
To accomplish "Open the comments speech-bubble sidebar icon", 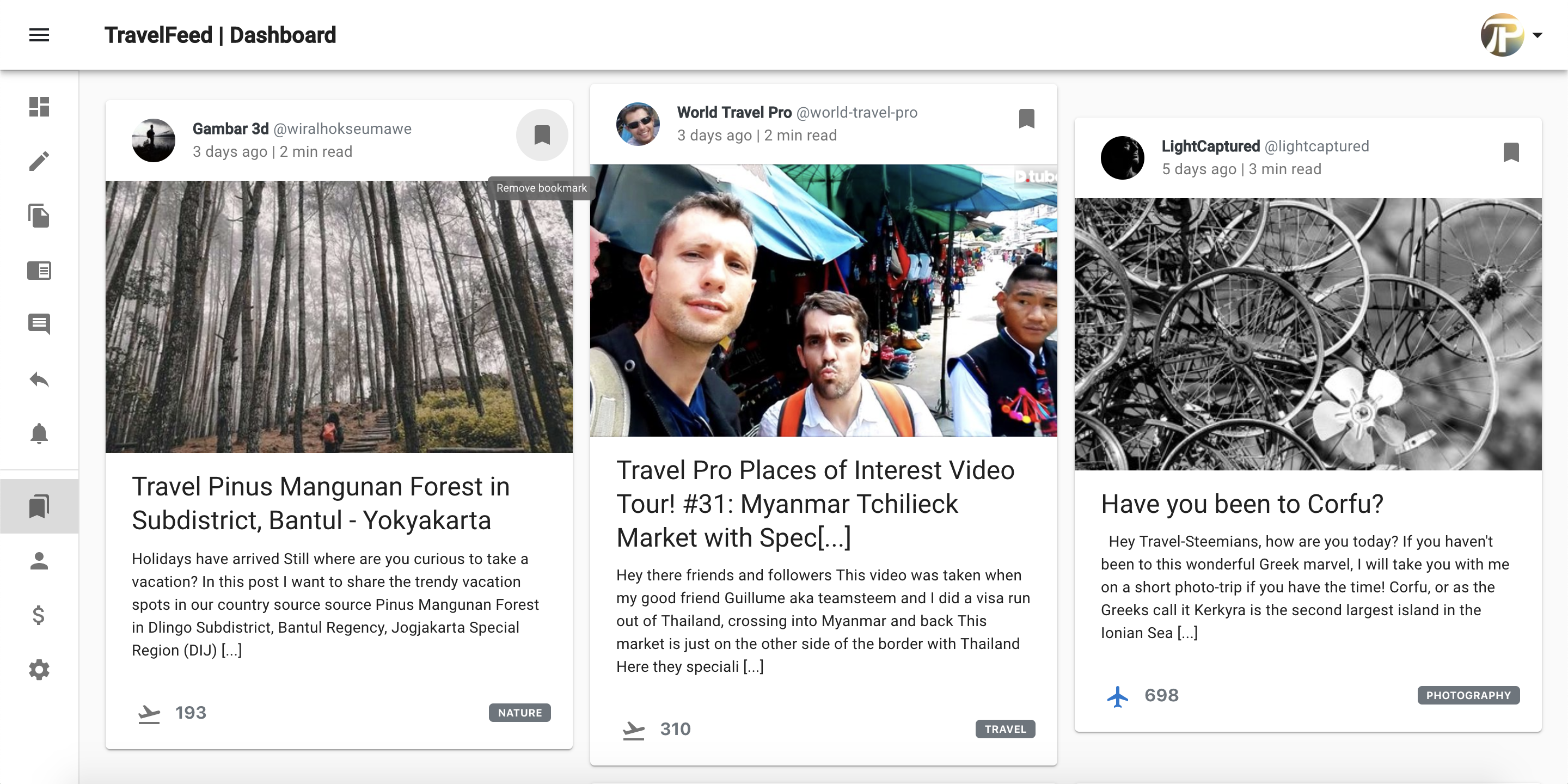I will [x=39, y=324].
